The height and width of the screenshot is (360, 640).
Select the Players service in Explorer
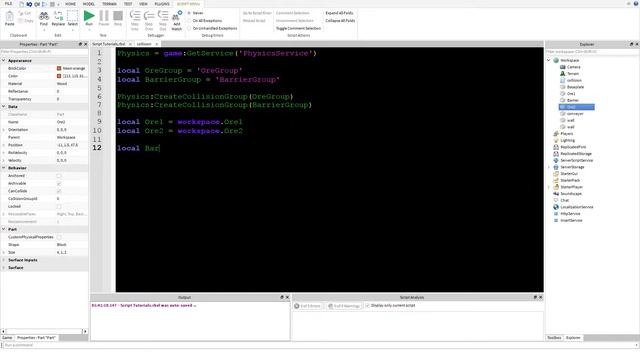coord(566,134)
